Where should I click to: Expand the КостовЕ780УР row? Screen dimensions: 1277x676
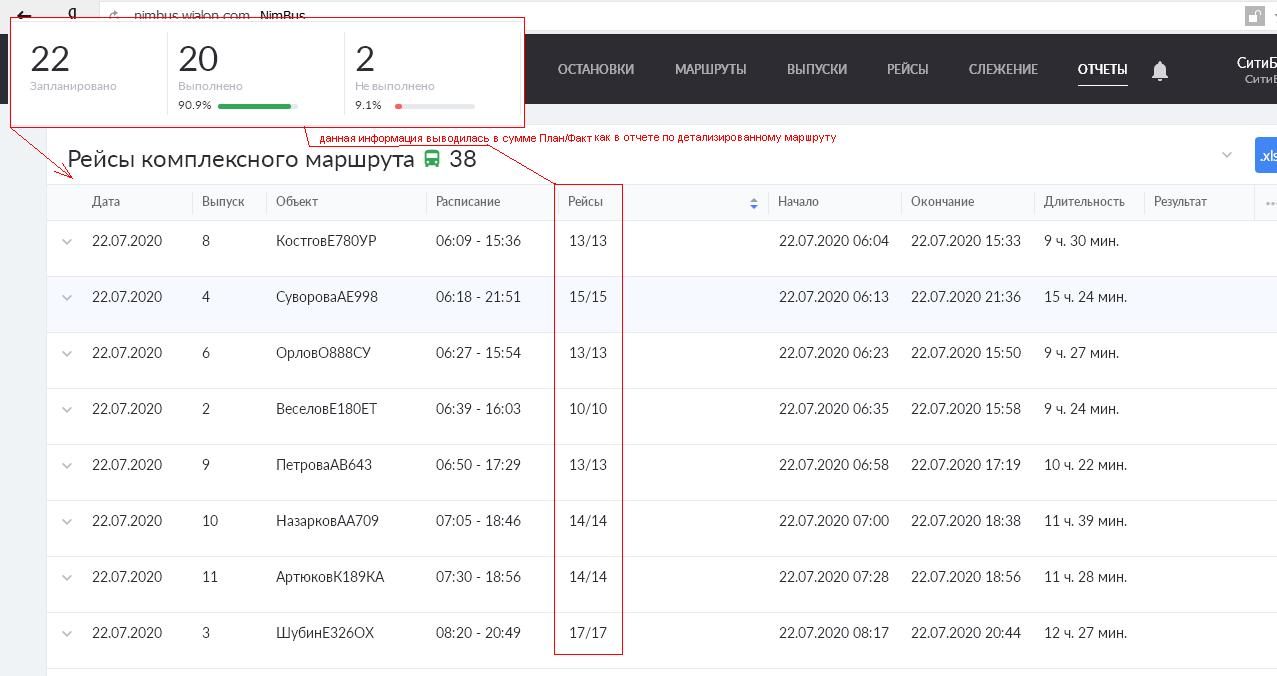67,241
